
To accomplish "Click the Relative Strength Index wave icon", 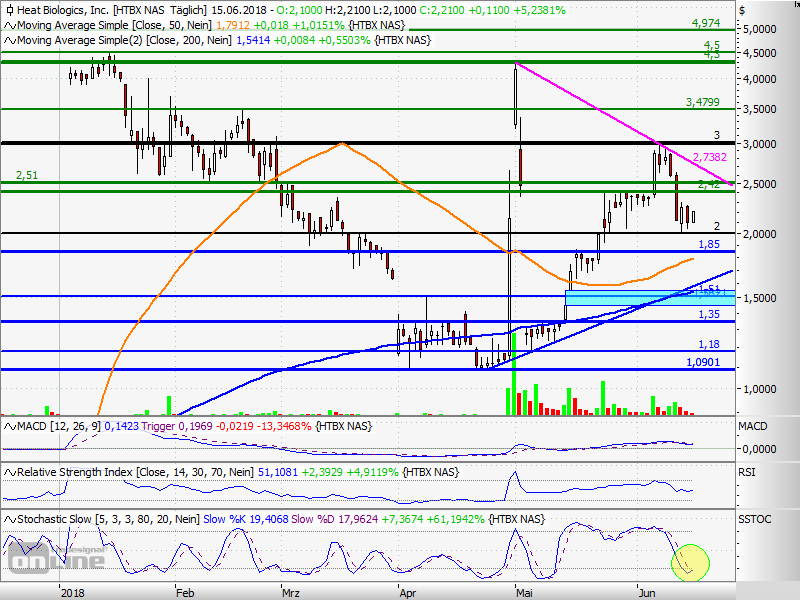I will coord(8,473).
